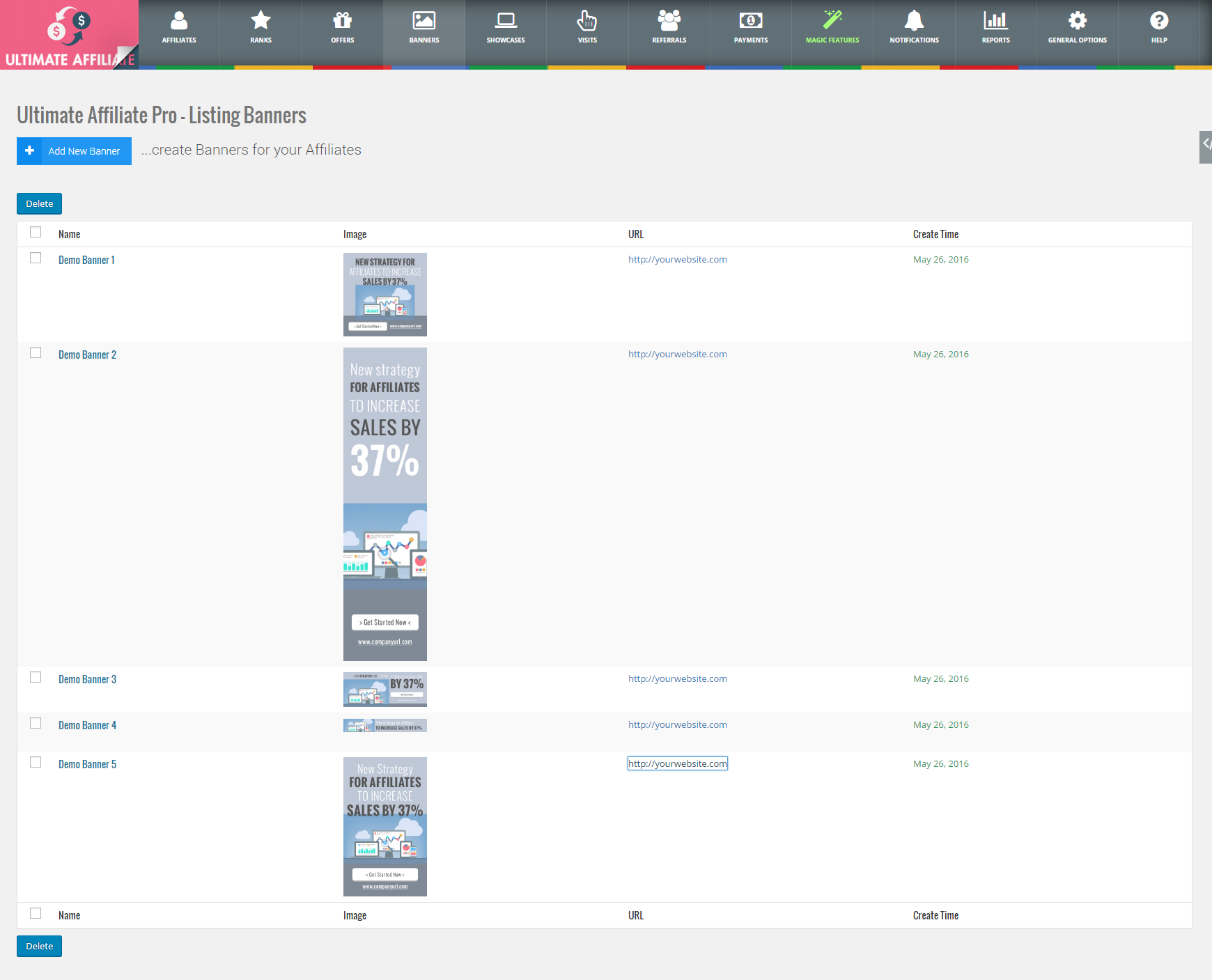Click the top Delete button
Image resolution: width=1212 pixels, height=980 pixels.
[x=39, y=204]
